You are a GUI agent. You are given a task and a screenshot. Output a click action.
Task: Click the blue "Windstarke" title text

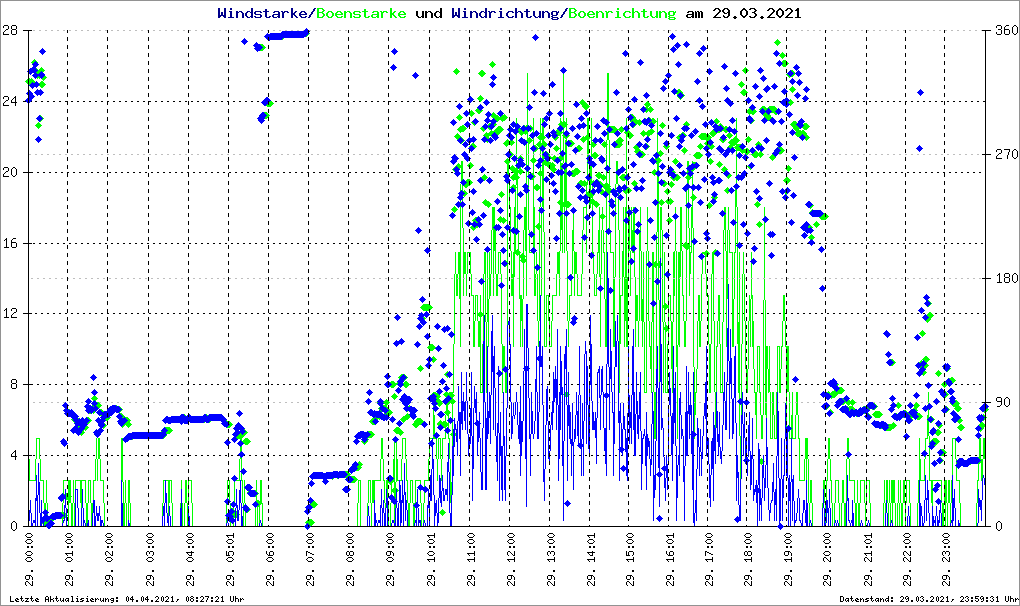click(x=264, y=14)
